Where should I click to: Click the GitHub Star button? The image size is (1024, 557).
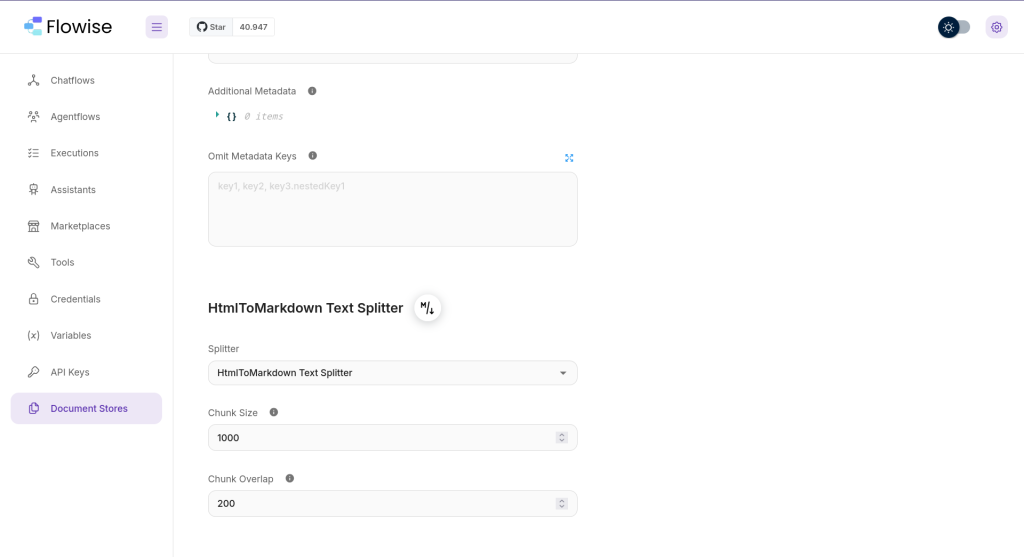pos(212,27)
